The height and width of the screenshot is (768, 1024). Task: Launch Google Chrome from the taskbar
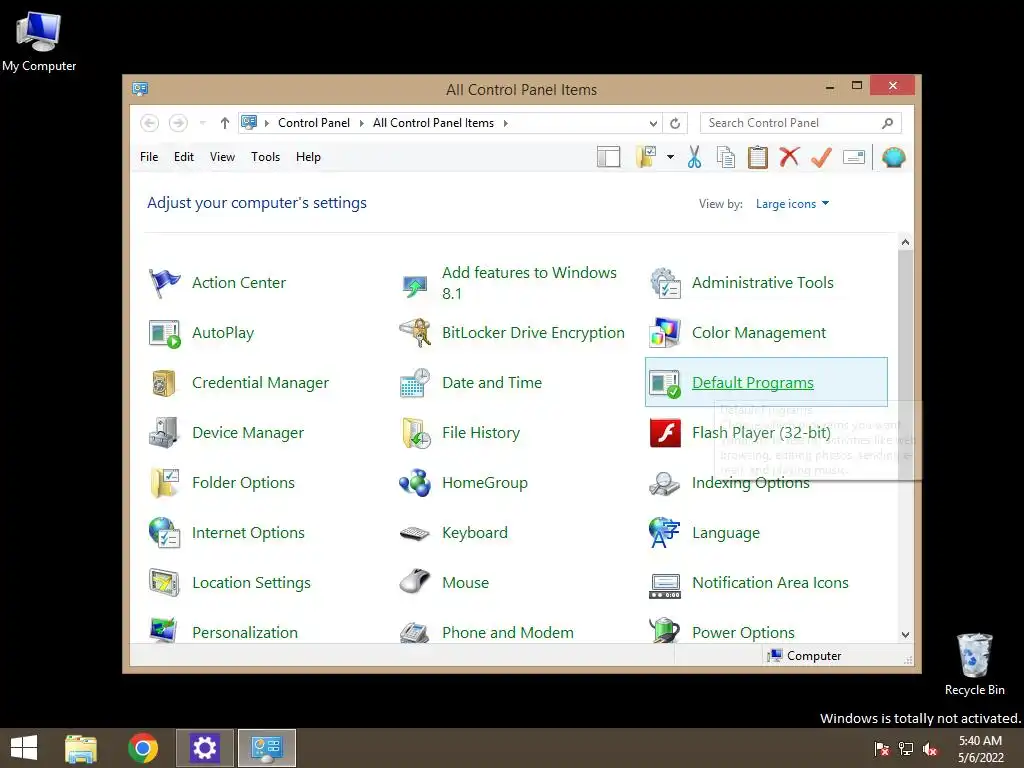click(x=142, y=748)
